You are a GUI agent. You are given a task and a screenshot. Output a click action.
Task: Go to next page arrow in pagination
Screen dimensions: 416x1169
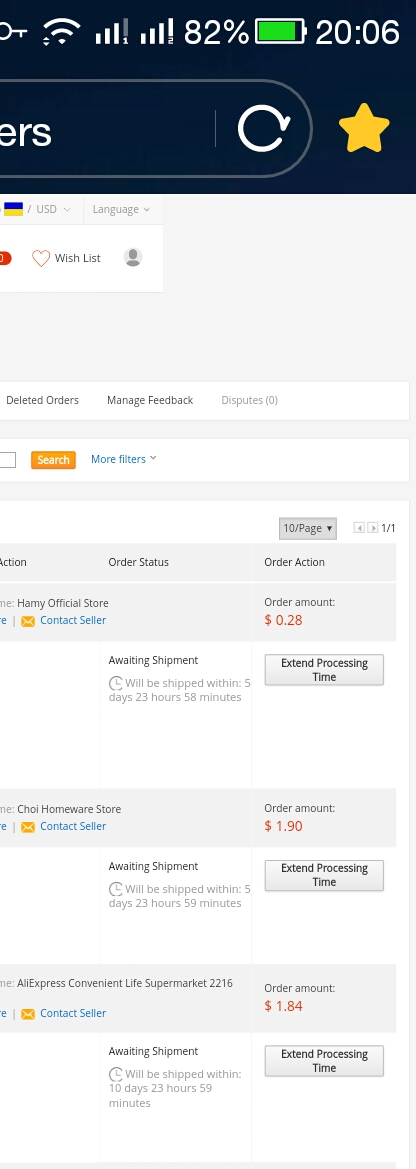pyautogui.click(x=373, y=528)
